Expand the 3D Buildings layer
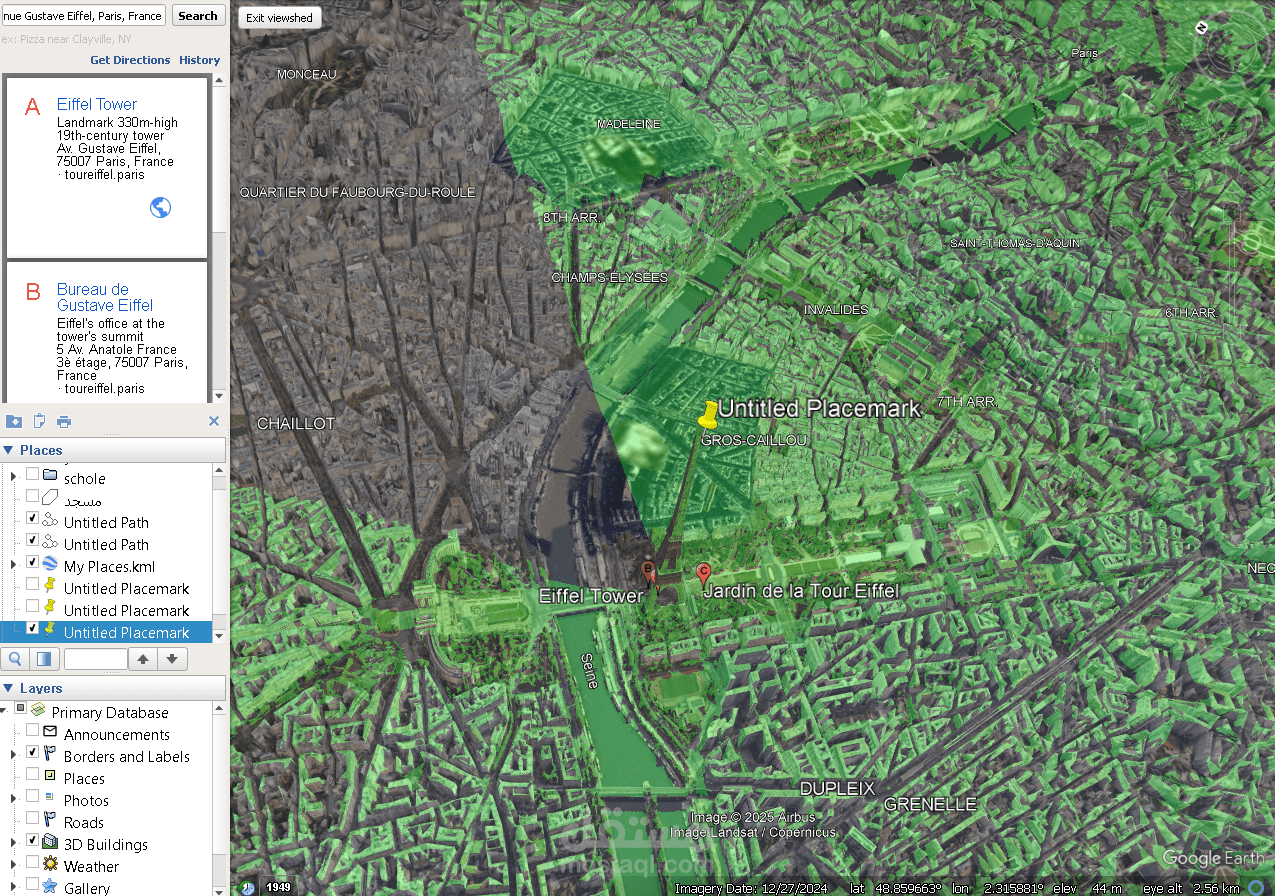 pyautogui.click(x=14, y=843)
